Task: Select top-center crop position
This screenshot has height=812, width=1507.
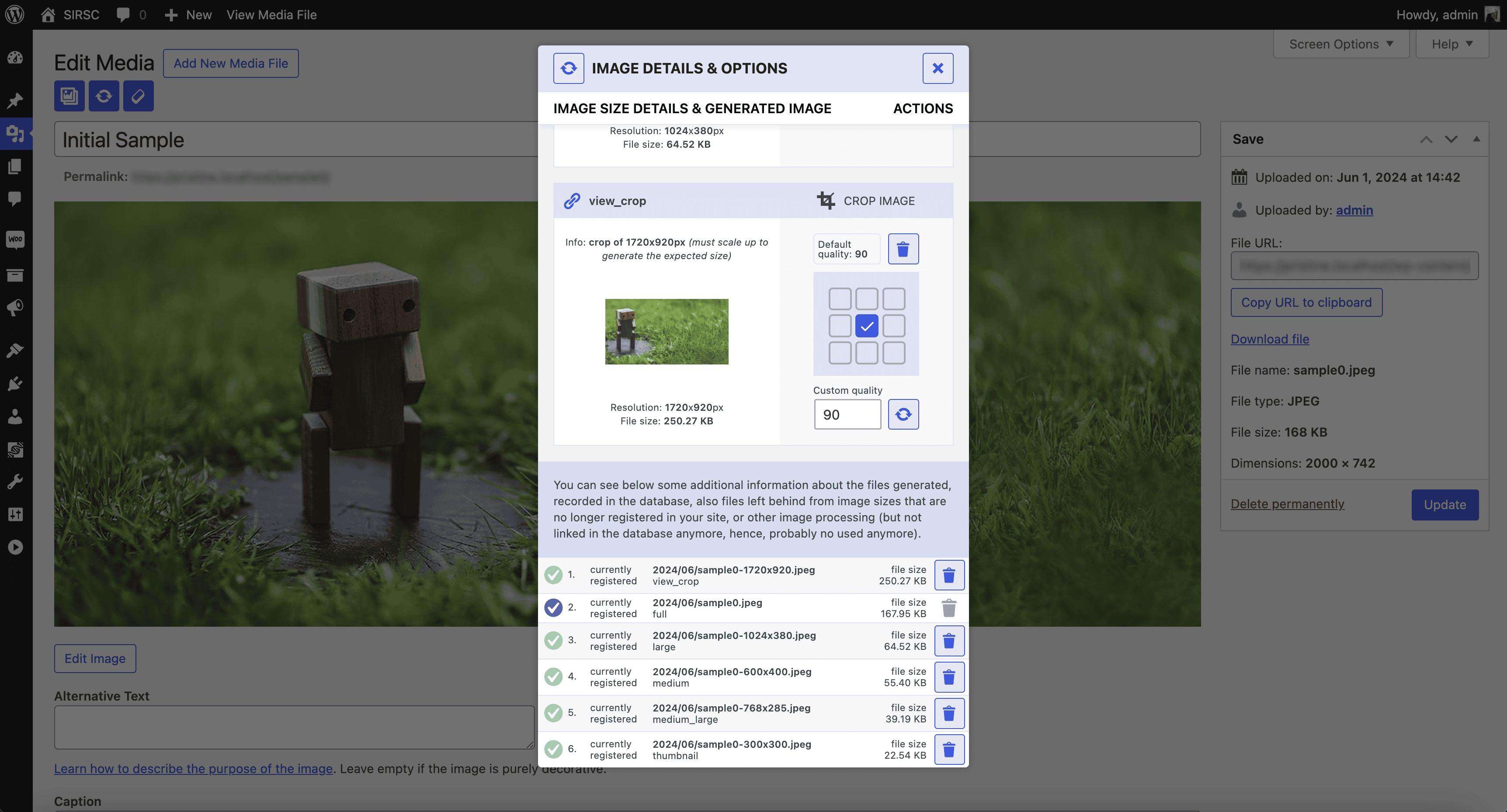Action: 867,299
